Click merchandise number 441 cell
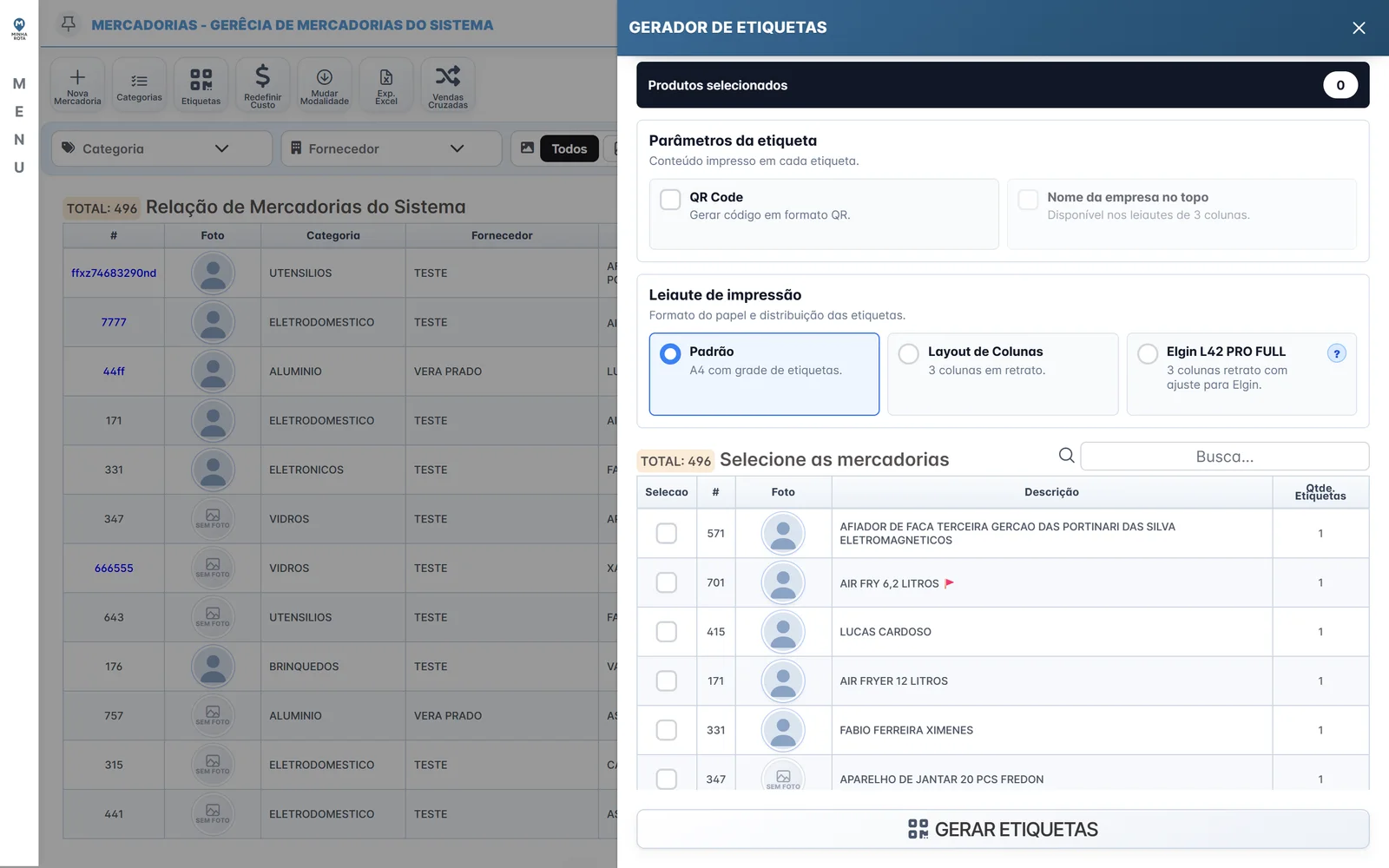The image size is (1389, 868). coord(114,814)
